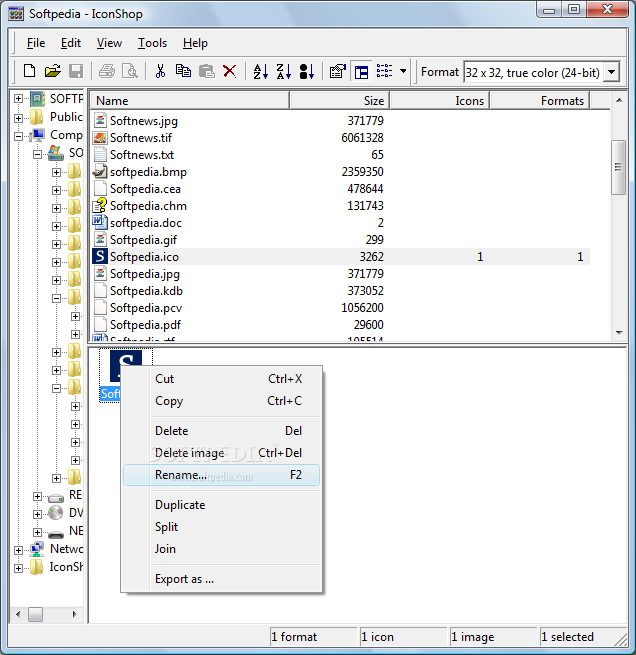Click the folder tree scroll right arrow
This screenshot has width=636, height=655.
coord(74,614)
